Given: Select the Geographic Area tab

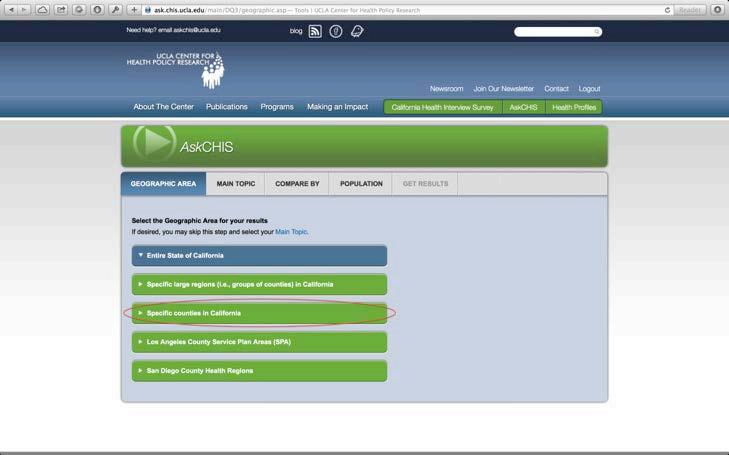Looking at the screenshot, I should tap(163, 184).
